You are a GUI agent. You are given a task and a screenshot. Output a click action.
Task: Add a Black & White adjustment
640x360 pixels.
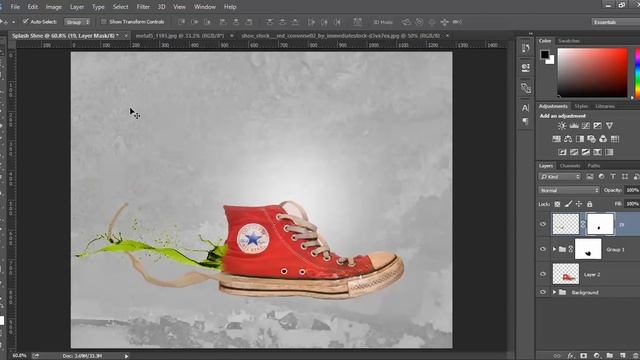[580, 139]
